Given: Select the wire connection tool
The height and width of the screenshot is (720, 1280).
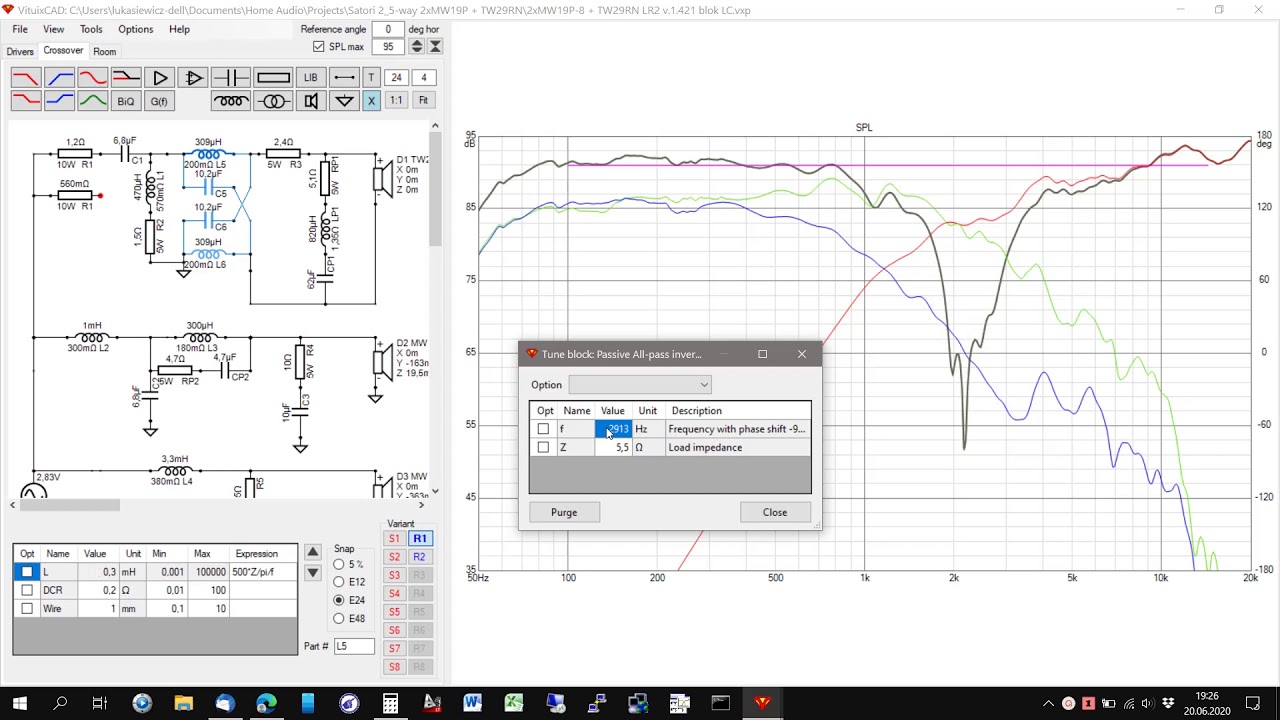Looking at the screenshot, I should pos(344,78).
